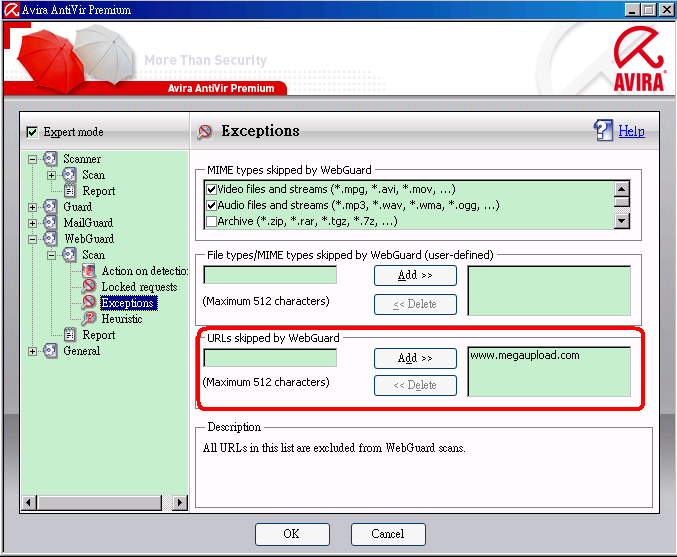Viewport: 677px width, 557px height.
Task: Click the Locked requests icon
Action: 89,287
